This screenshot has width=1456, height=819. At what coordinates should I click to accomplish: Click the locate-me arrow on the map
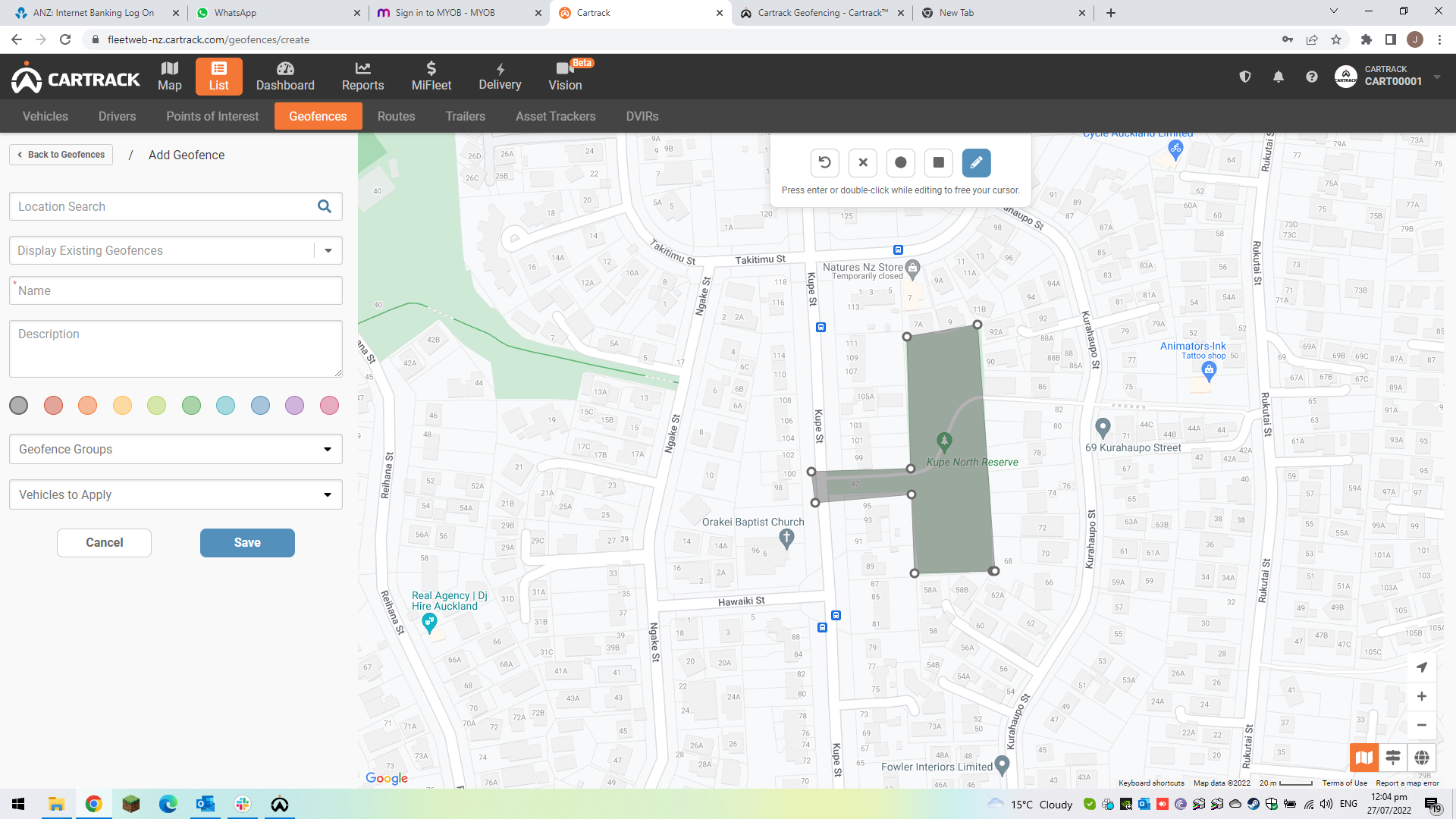[x=1421, y=667]
